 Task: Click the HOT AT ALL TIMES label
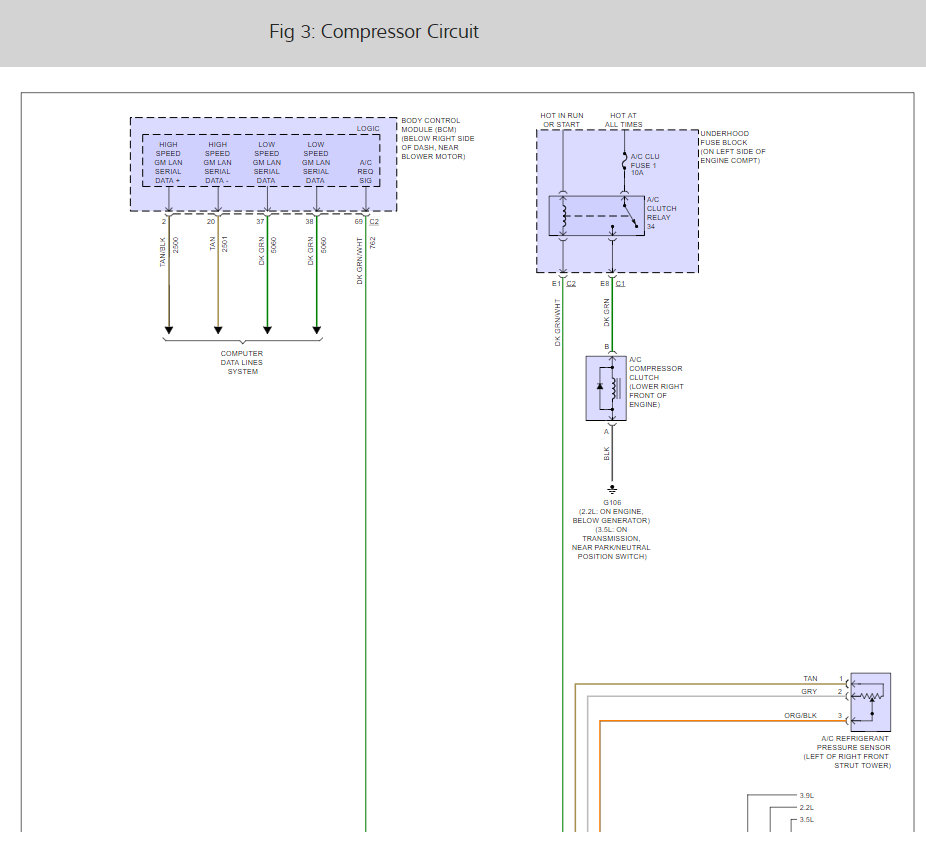pos(622,120)
